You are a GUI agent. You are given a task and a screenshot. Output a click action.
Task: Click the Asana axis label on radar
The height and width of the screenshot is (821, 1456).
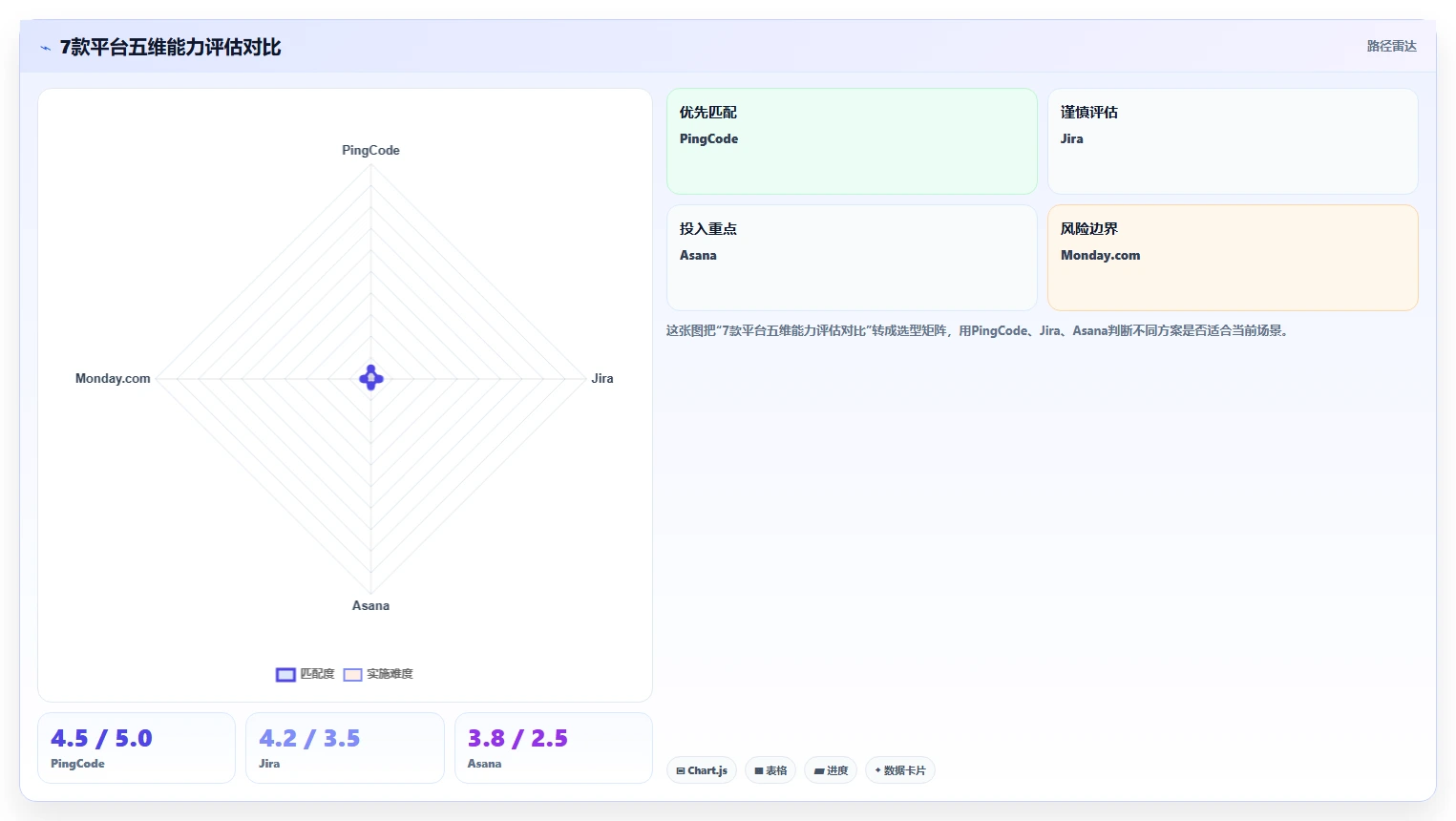point(370,605)
